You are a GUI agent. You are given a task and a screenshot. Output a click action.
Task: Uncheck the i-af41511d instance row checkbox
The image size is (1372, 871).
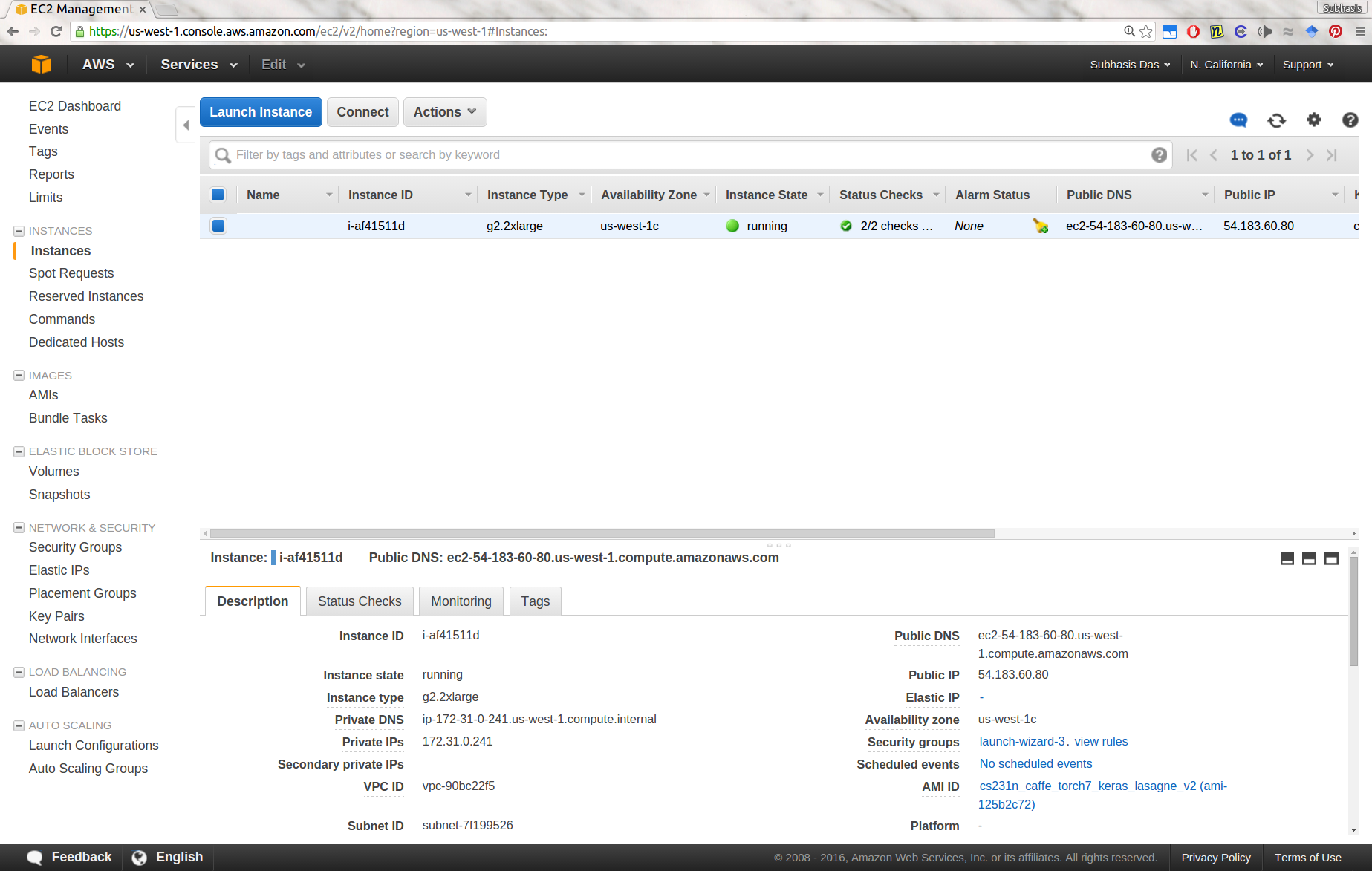pyautogui.click(x=218, y=226)
